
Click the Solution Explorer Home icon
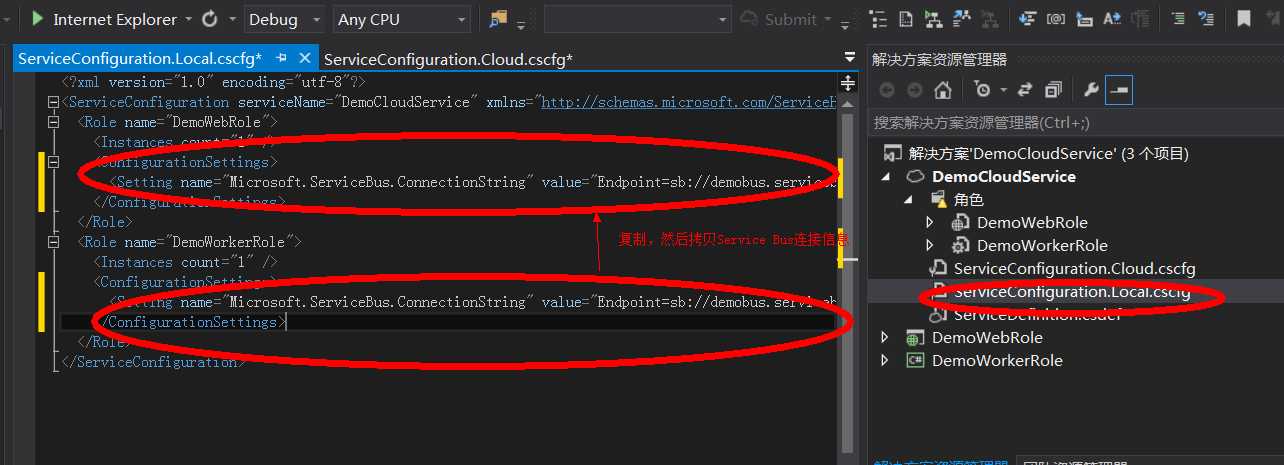tap(942, 90)
